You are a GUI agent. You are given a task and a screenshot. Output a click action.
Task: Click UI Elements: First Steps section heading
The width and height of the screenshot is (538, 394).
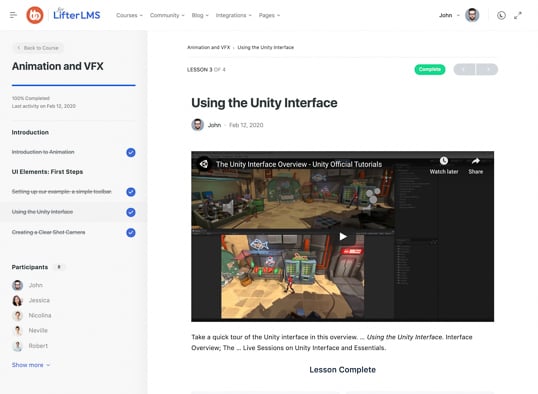(47, 172)
